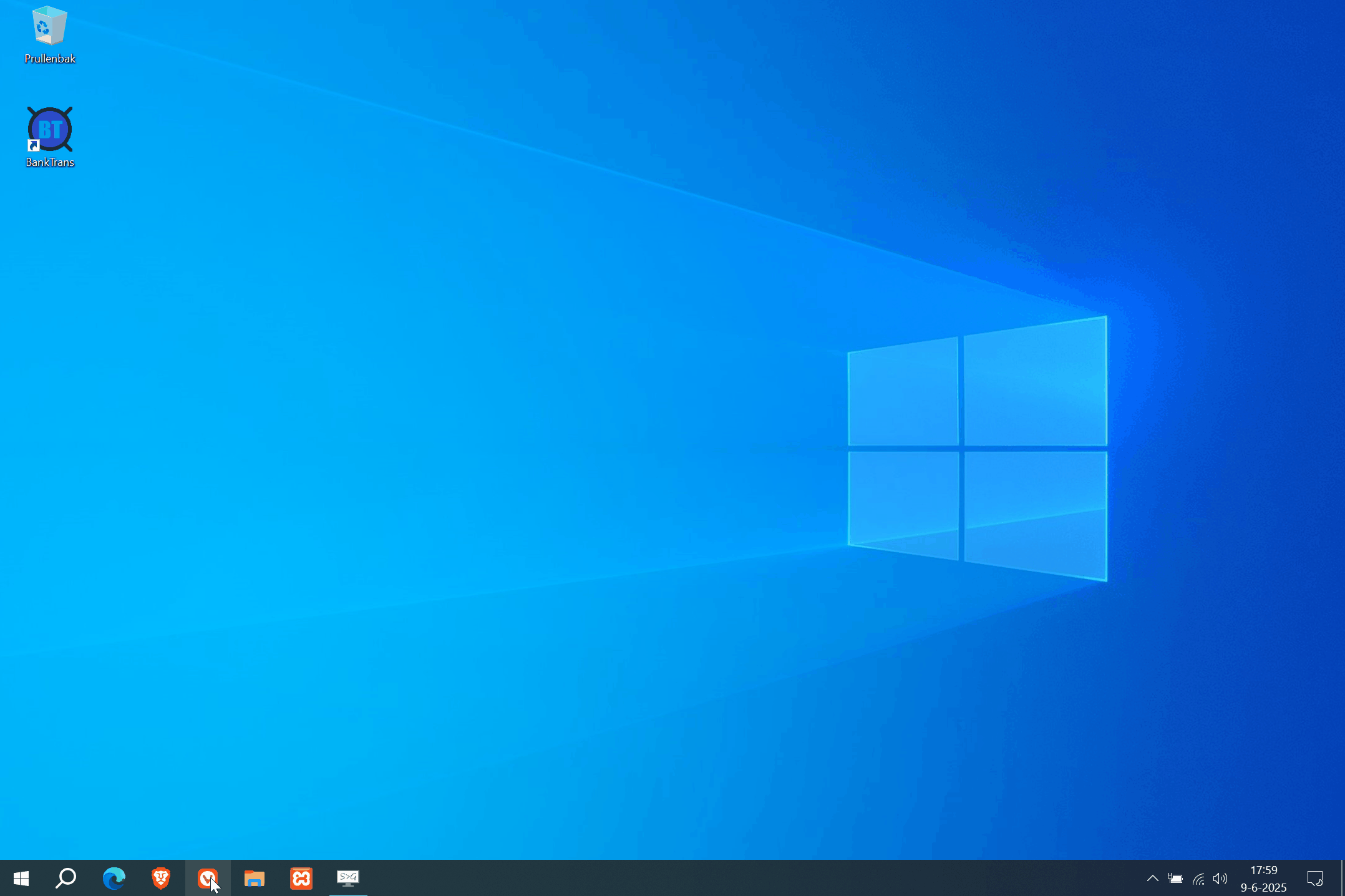
Task: Expand hidden system tray icons chevron
Action: click(1152, 879)
